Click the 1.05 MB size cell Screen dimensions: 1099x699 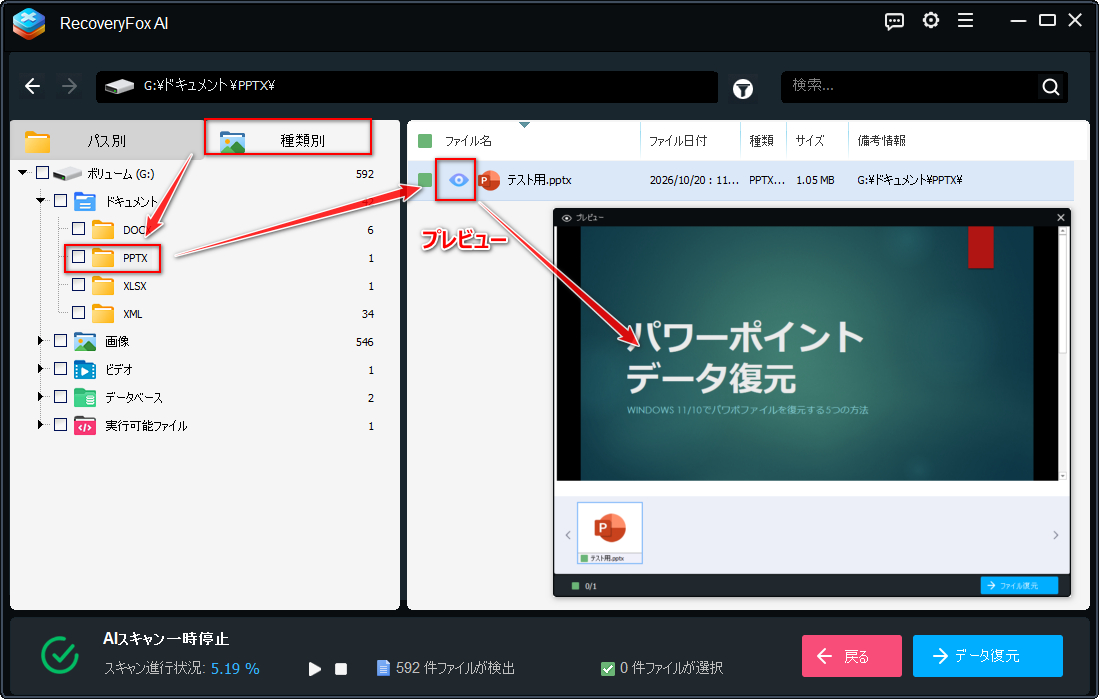point(815,180)
